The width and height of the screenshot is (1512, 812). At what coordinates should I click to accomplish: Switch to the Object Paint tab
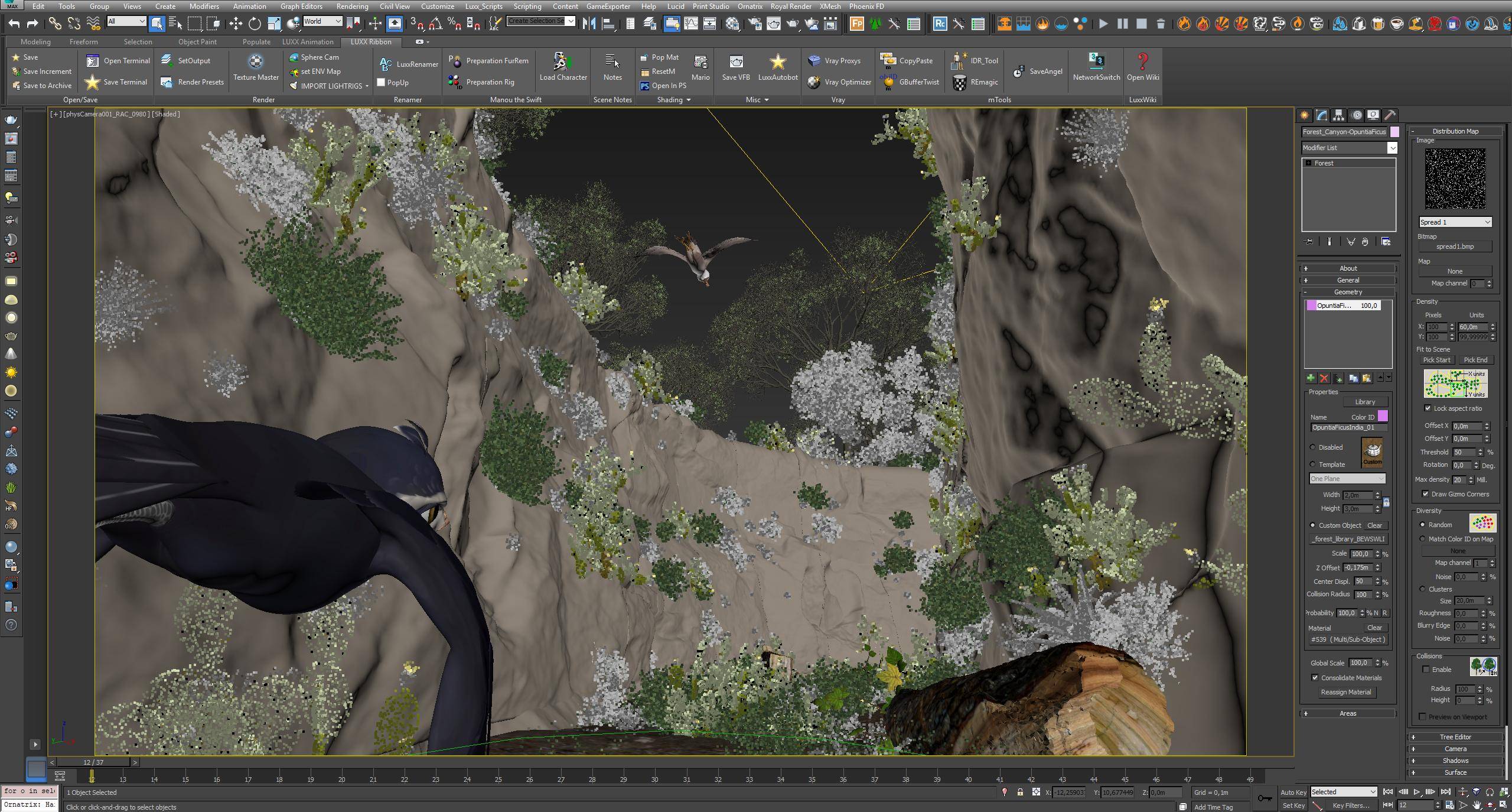click(x=197, y=42)
